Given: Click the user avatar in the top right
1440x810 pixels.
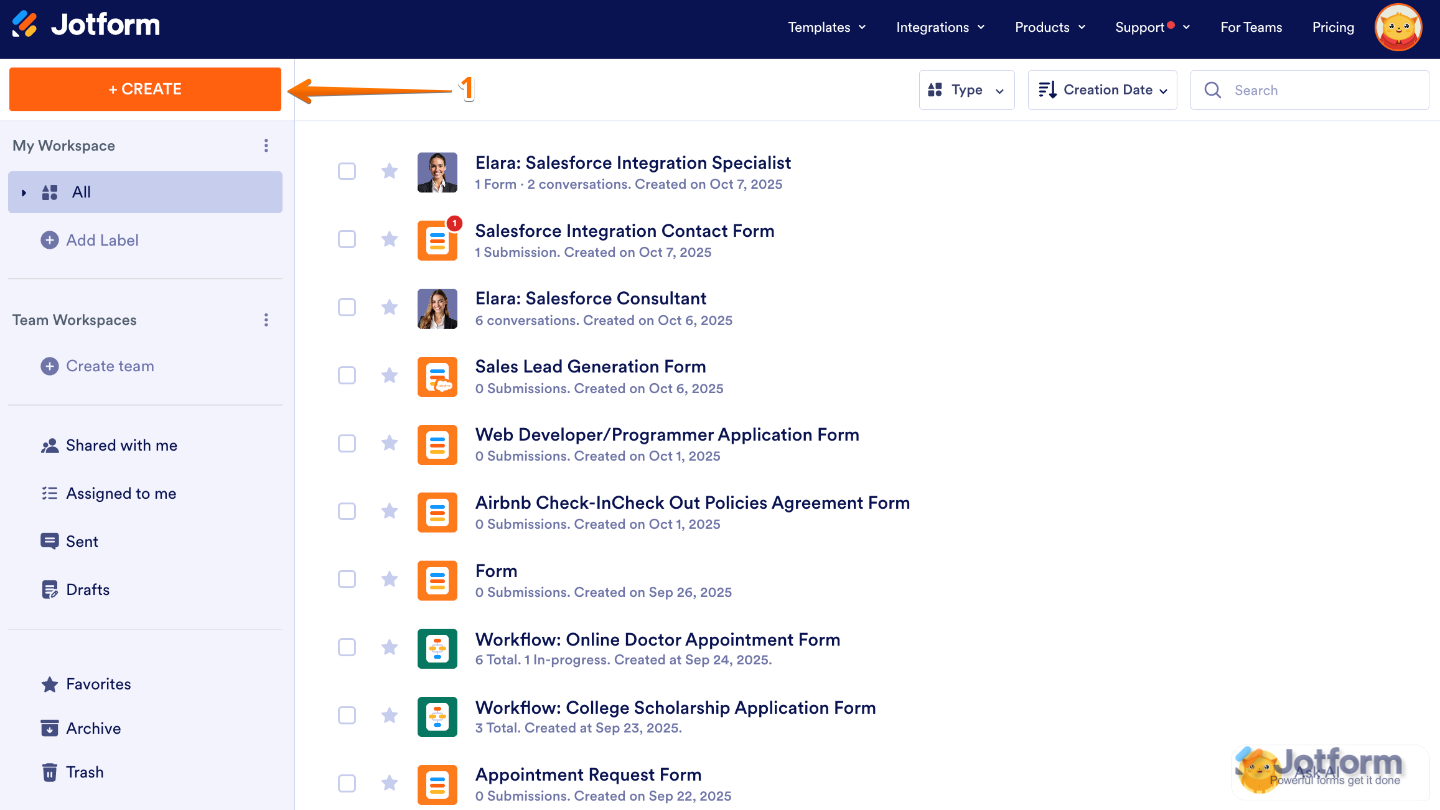Looking at the screenshot, I should click(1397, 27).
